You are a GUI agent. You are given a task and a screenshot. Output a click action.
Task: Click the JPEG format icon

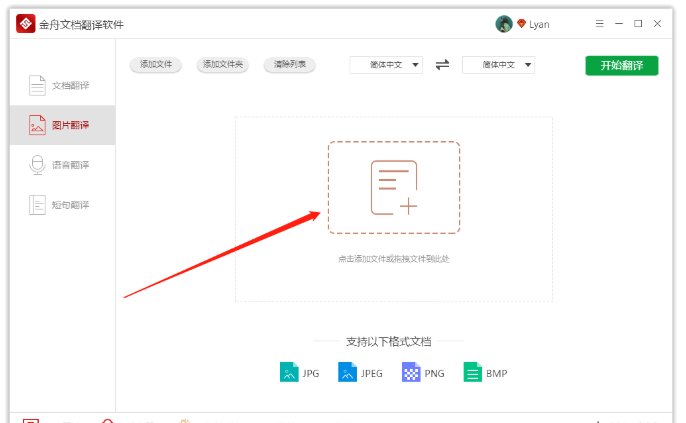[x=347, y=372]
